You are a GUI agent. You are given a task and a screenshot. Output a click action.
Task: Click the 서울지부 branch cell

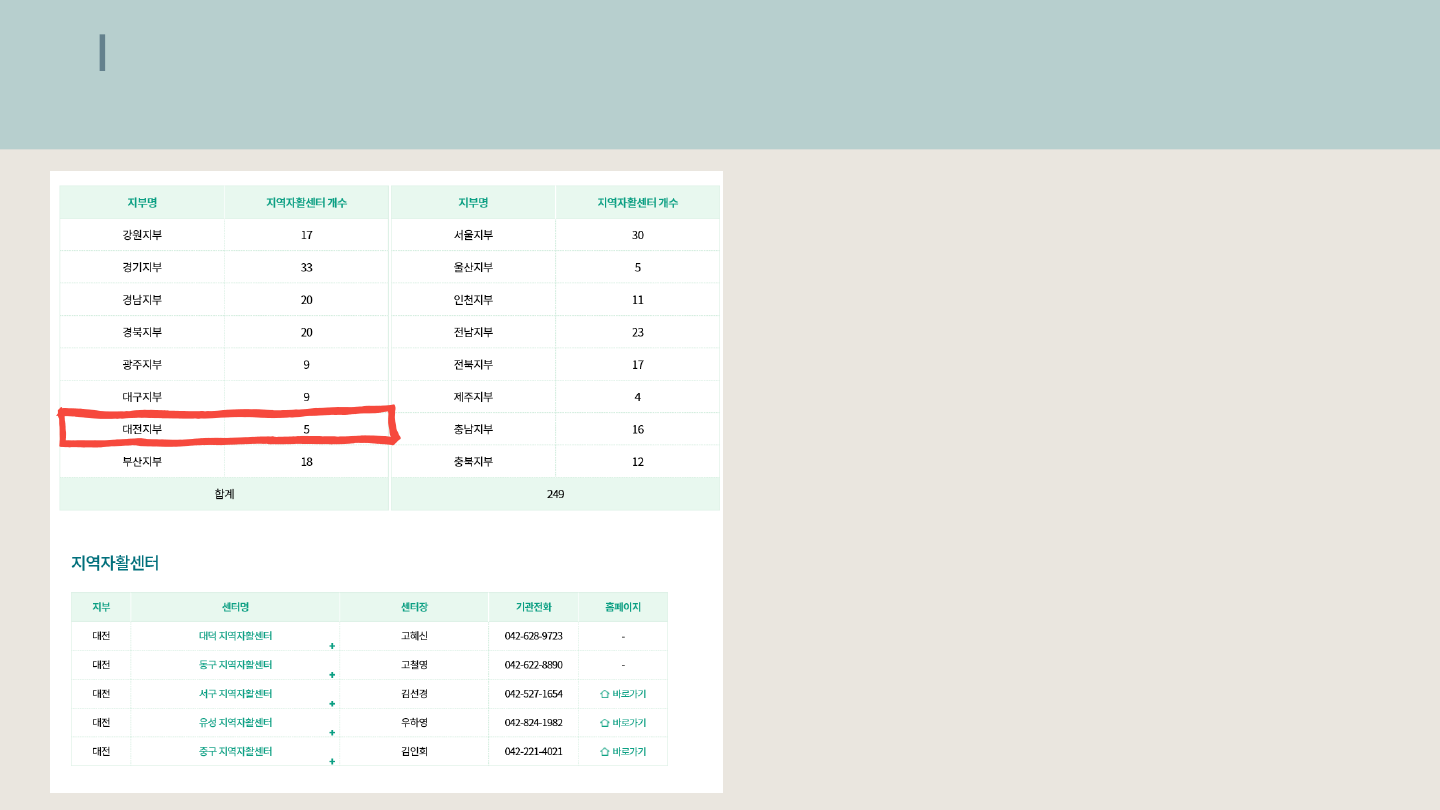tap(473, 236)
